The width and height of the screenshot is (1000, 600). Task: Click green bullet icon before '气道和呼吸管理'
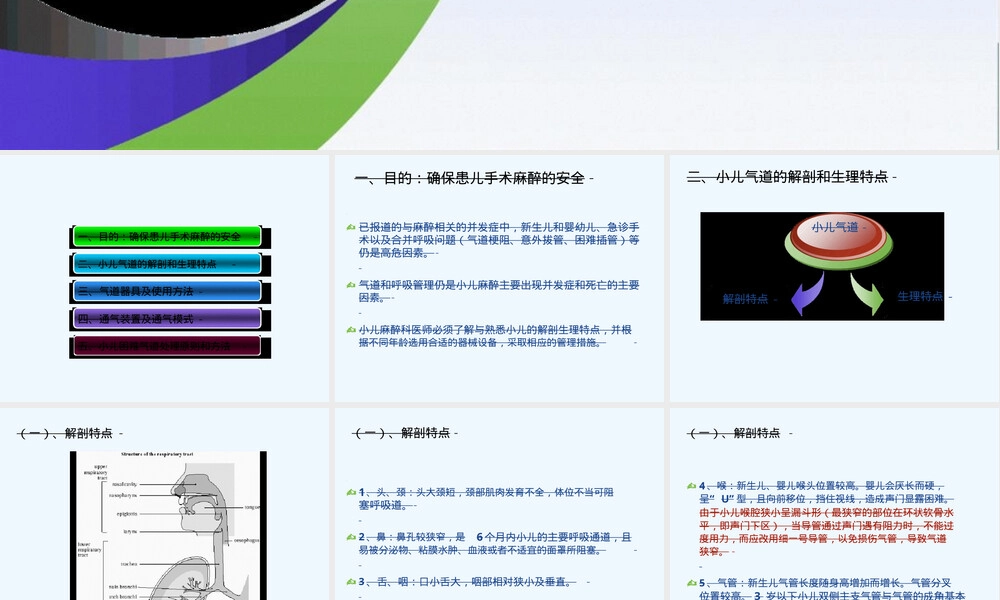[x=351, y=285]
